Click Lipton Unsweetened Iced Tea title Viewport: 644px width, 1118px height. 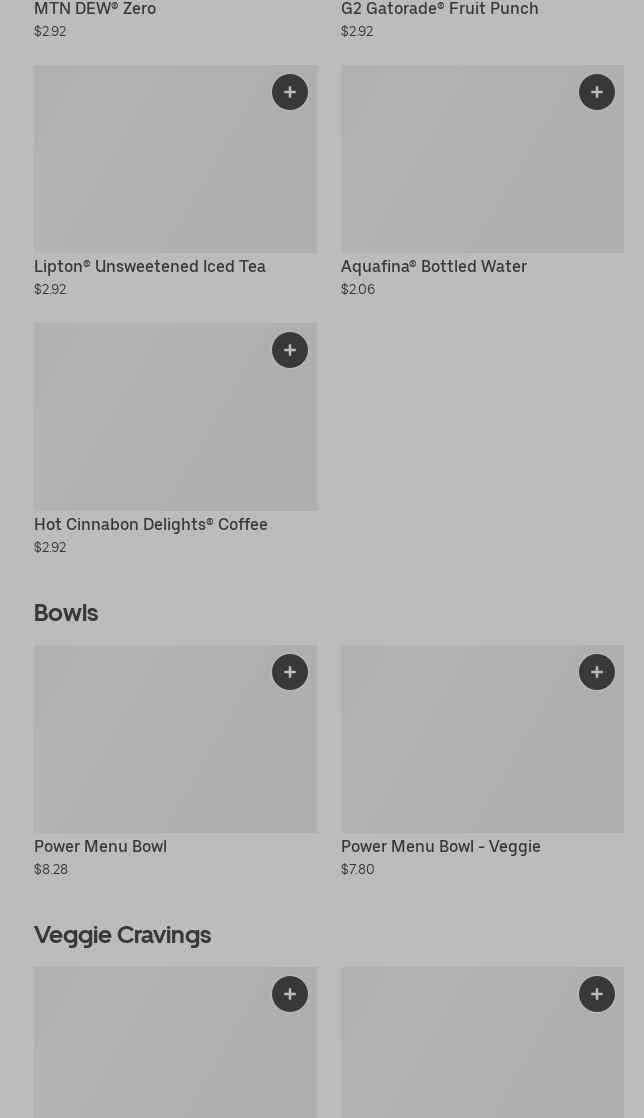pos(150,267)
